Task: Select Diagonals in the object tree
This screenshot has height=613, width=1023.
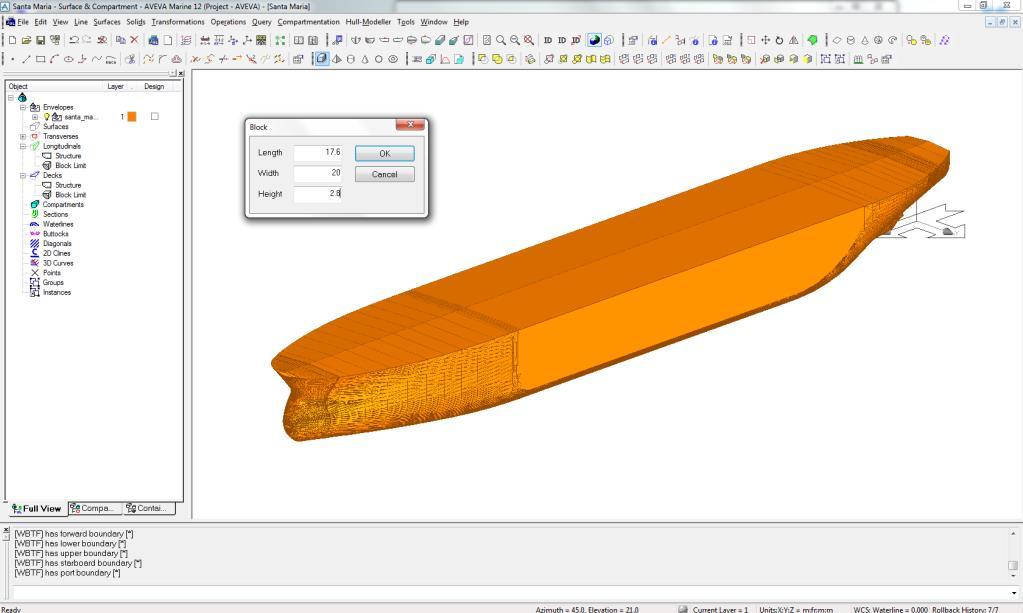Action: pyautogui.click(x=57, y=244)
